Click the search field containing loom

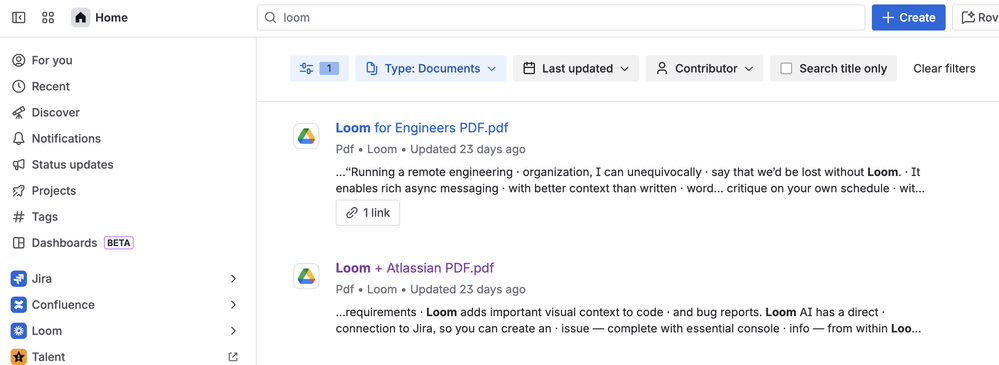(561, 18)
